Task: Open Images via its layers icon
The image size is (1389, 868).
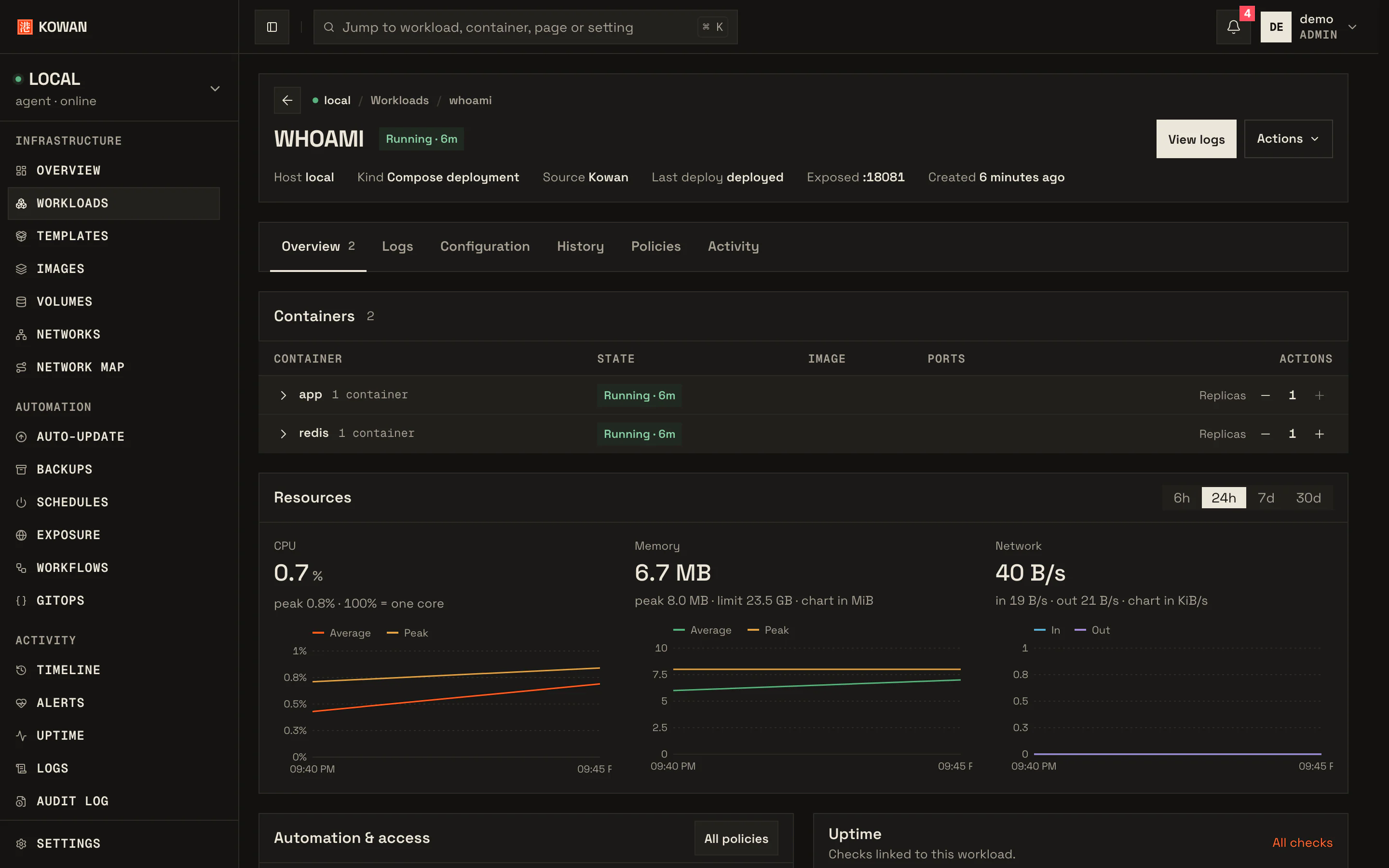Action: 21,269
